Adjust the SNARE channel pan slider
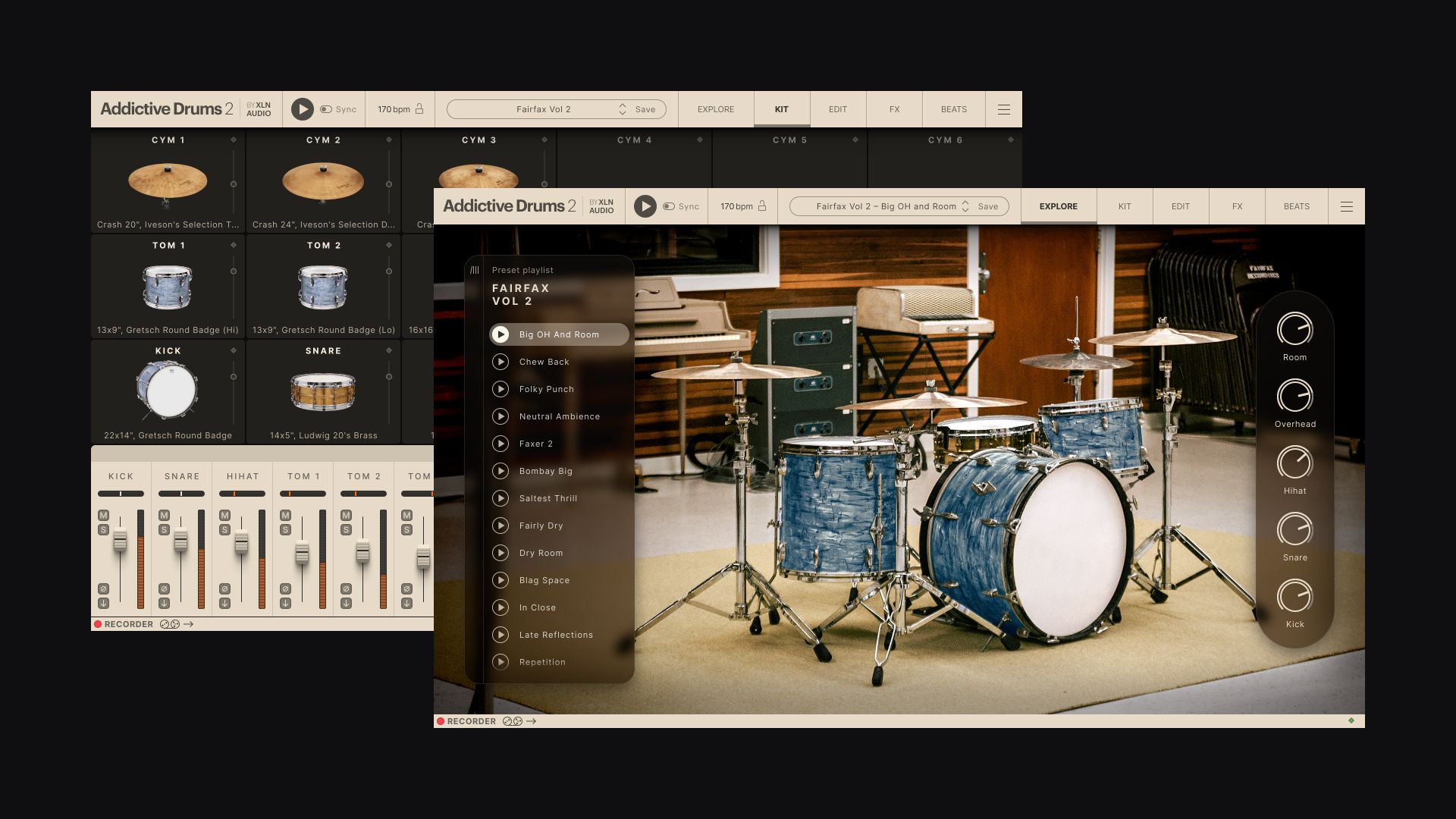Image resolution: width=1456 pixels, height=819 pixels. pos(181,494)
